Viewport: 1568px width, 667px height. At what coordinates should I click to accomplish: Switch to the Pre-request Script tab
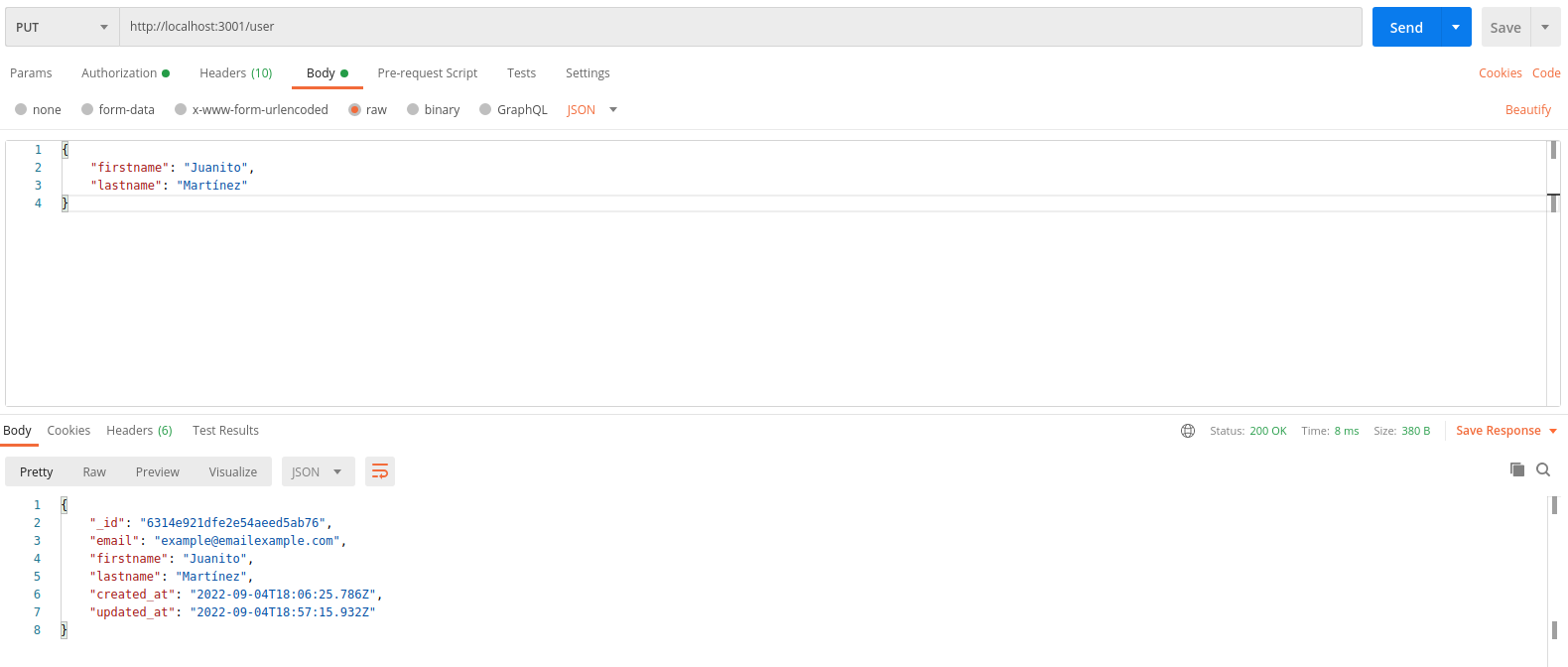(x=427, y=73)
